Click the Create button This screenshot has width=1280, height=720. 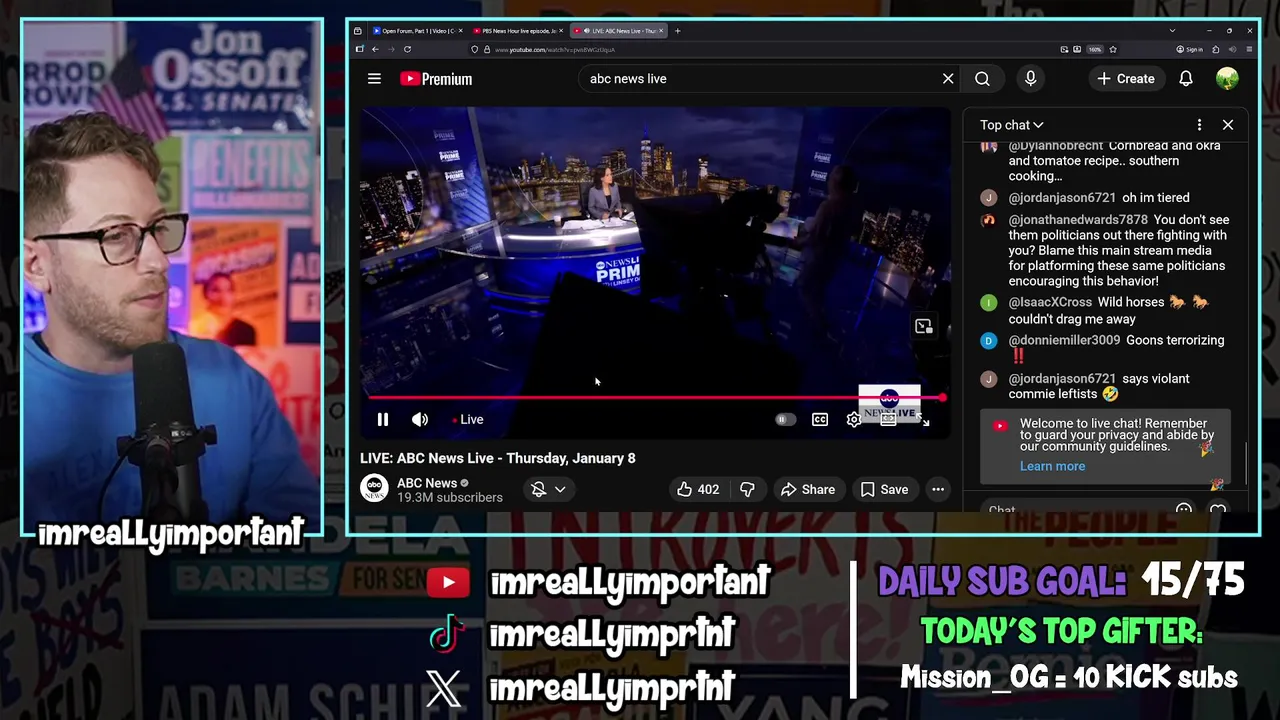tap(1126, 79)
